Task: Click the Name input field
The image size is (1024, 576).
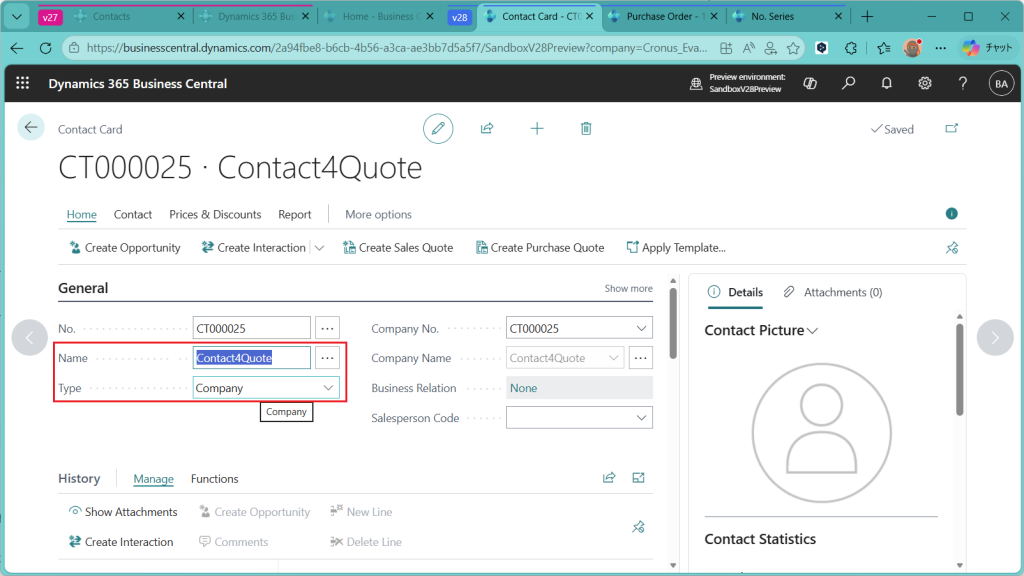Action: point(252,358)
